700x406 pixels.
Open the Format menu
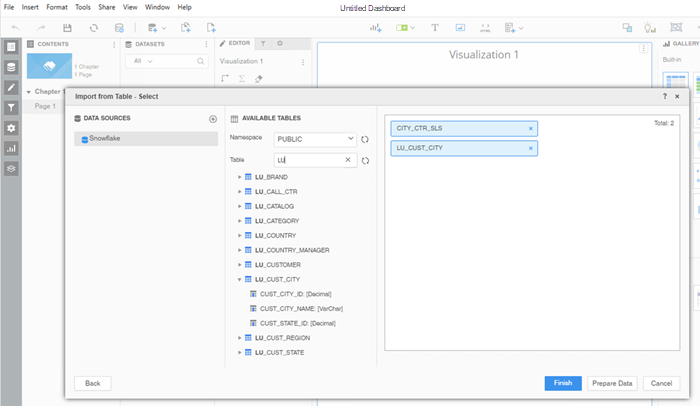pyautogui.click(x=57, y=7)
